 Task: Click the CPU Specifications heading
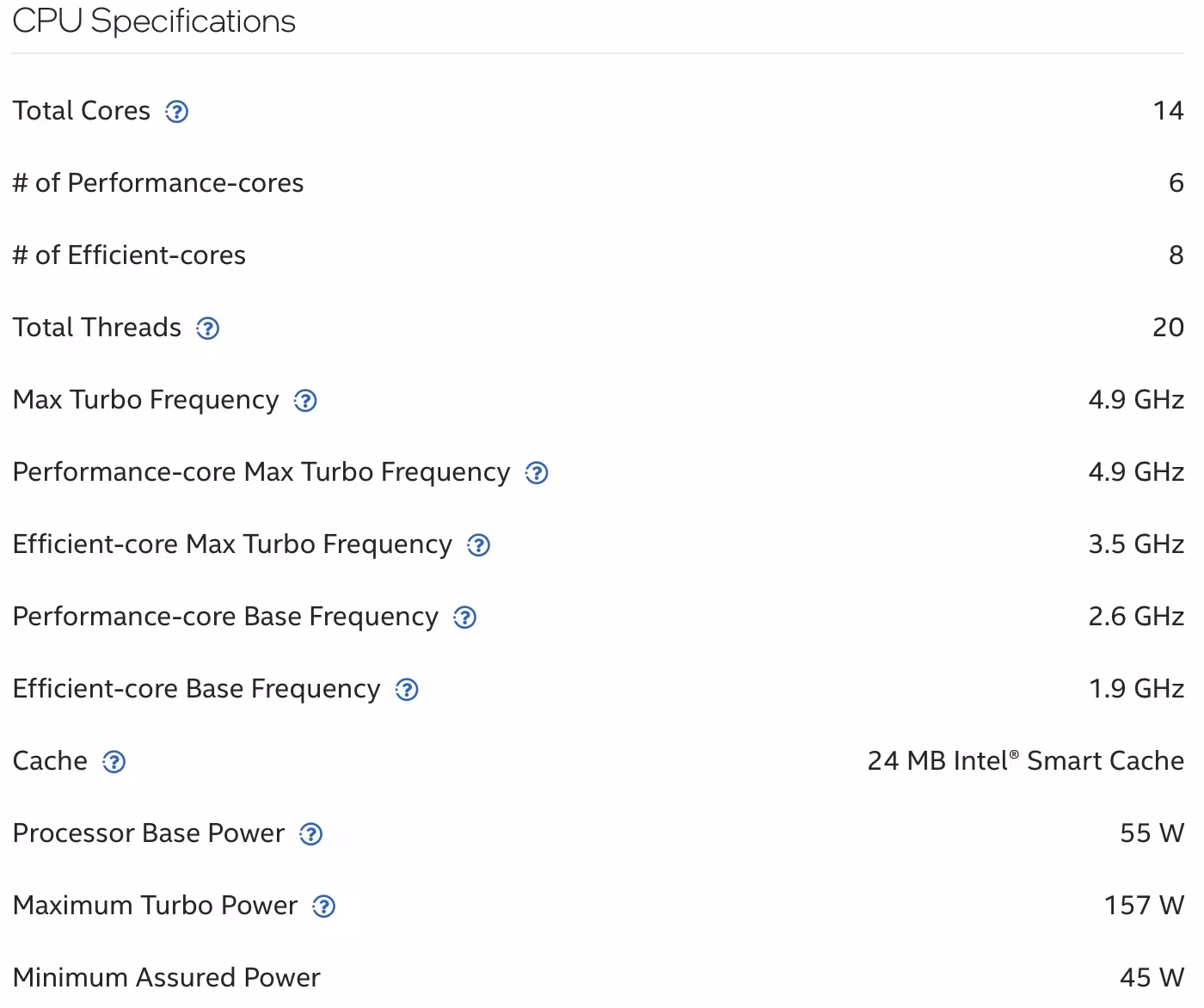pos(154,22)
